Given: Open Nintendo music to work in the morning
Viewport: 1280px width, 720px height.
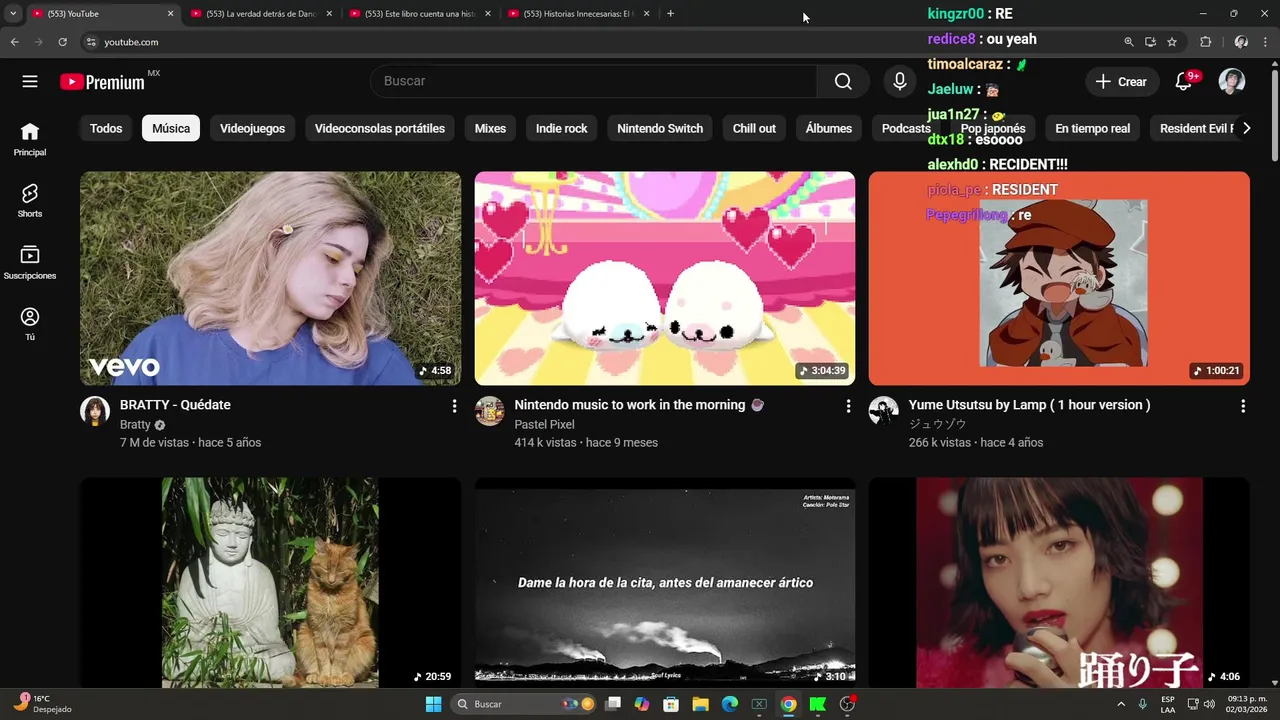Looking at the screenshot, I should 639,405.
